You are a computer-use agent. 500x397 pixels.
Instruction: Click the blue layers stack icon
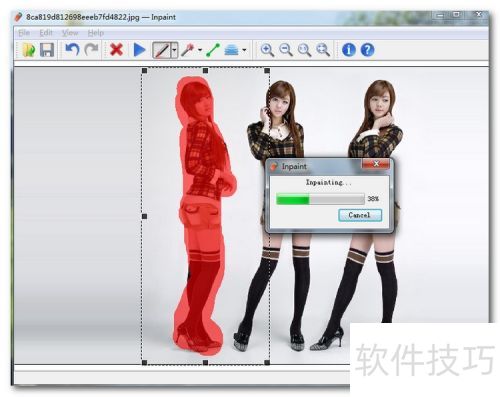tap(232, 50)
